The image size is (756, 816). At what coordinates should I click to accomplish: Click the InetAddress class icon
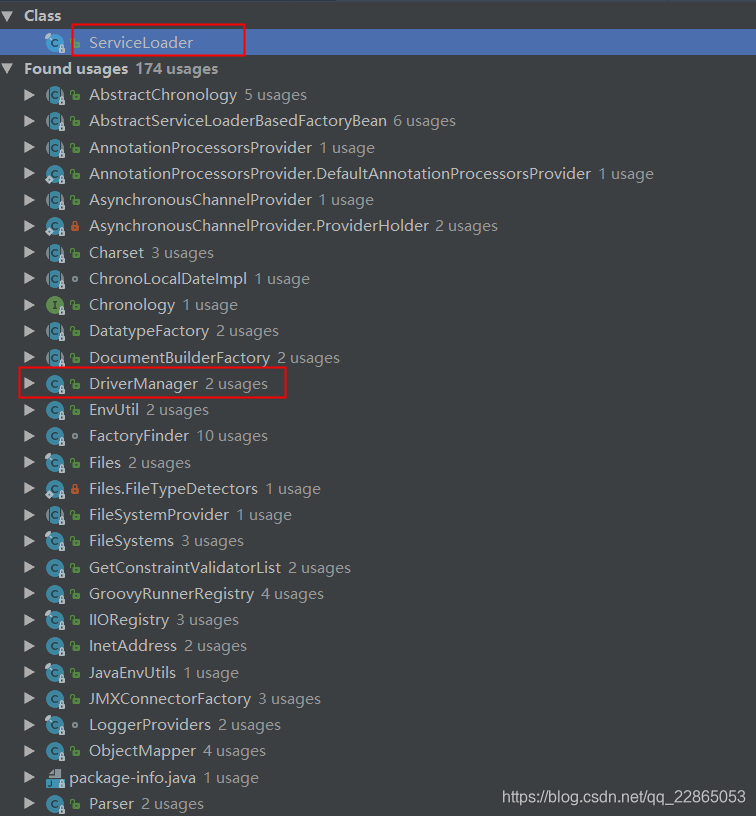[55, 646]
